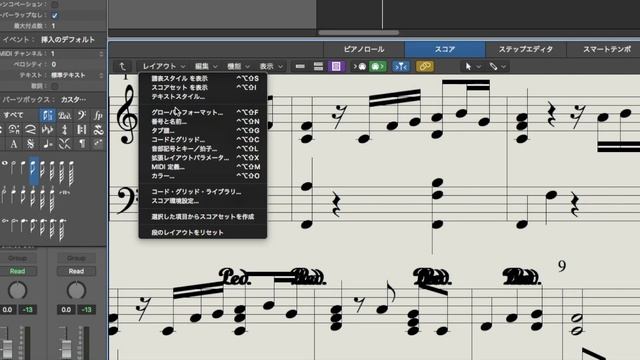Viewport: 640px width, 360px height.
Task: Toggle the シンコペーション checkbox
Action: [54, 4]
